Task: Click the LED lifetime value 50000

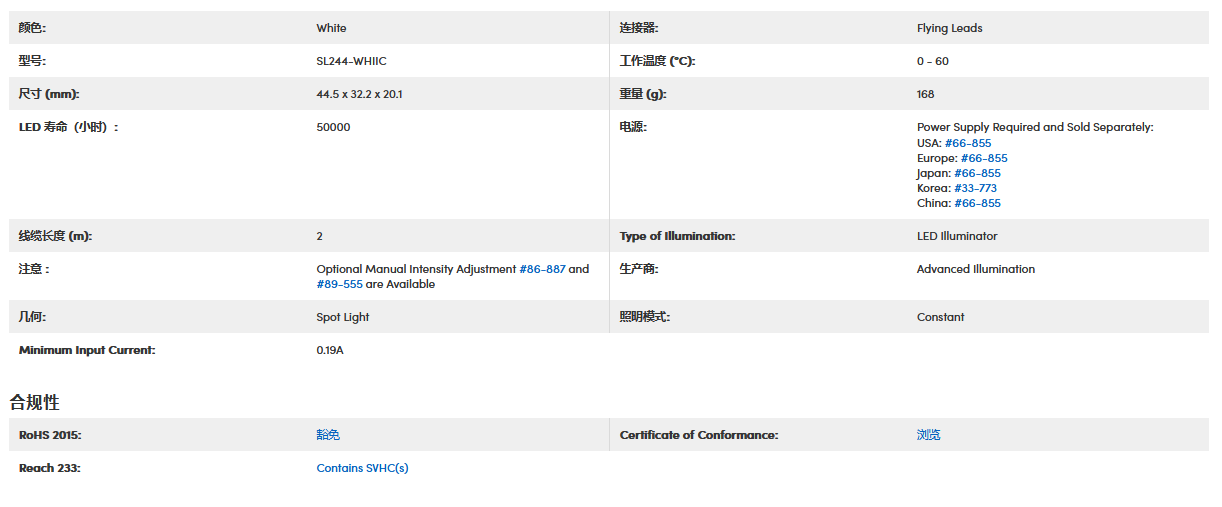Action: point(333,127)
